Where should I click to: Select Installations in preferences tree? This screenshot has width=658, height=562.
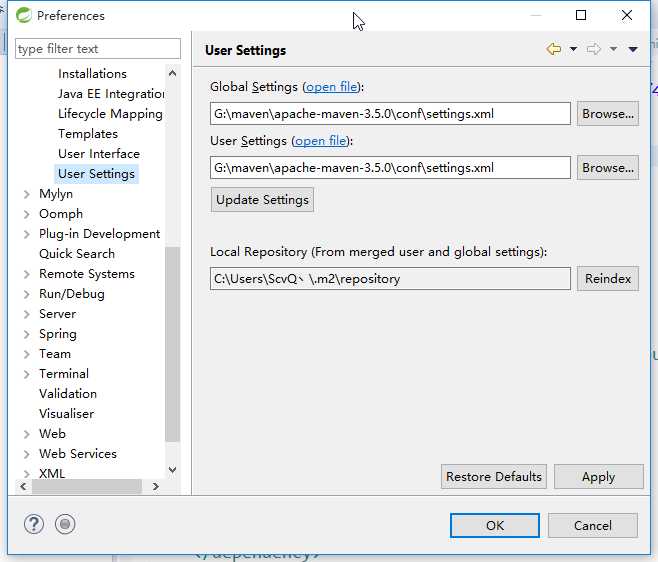pos(92,74)
